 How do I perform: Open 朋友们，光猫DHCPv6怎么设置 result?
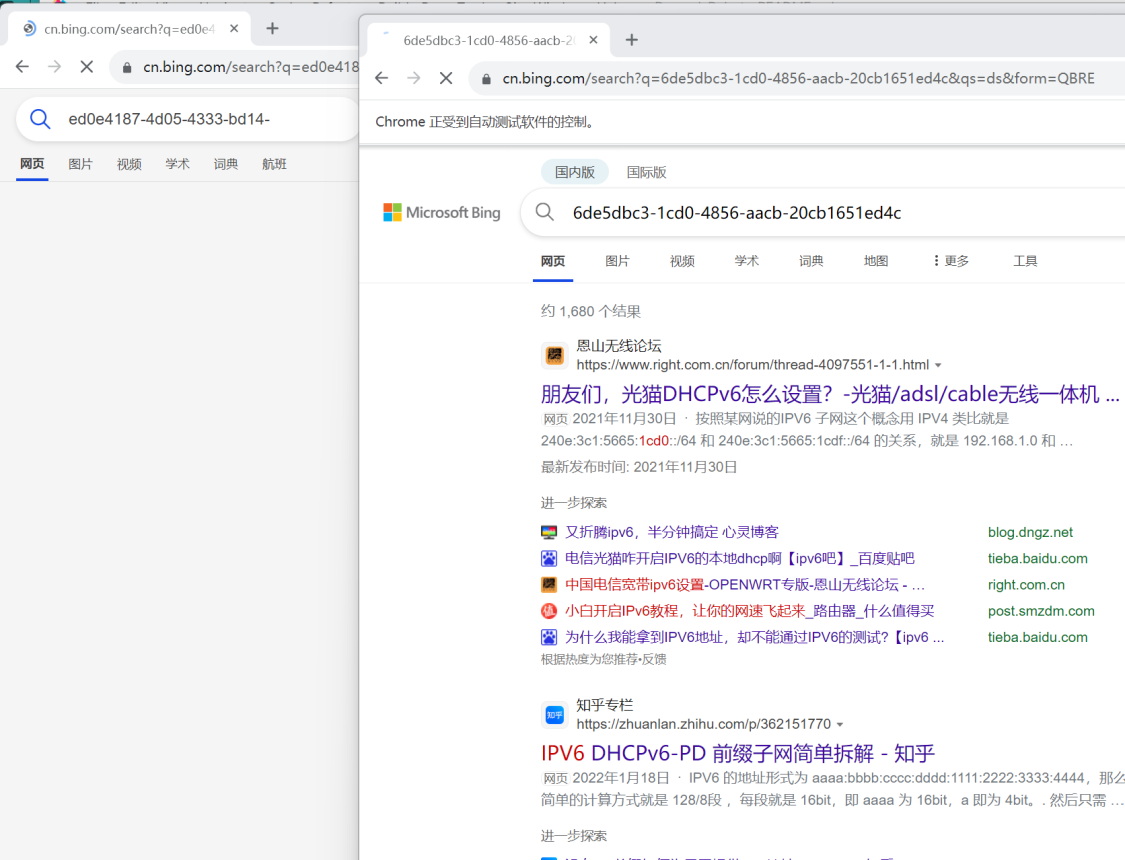(830, 394)
